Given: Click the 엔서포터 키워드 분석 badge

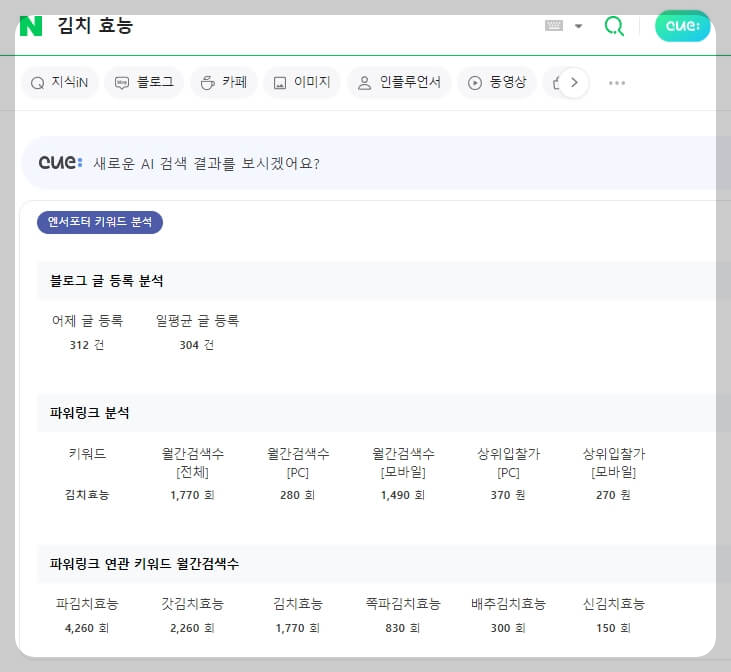Looking at the screenshot, I should 100,222.
